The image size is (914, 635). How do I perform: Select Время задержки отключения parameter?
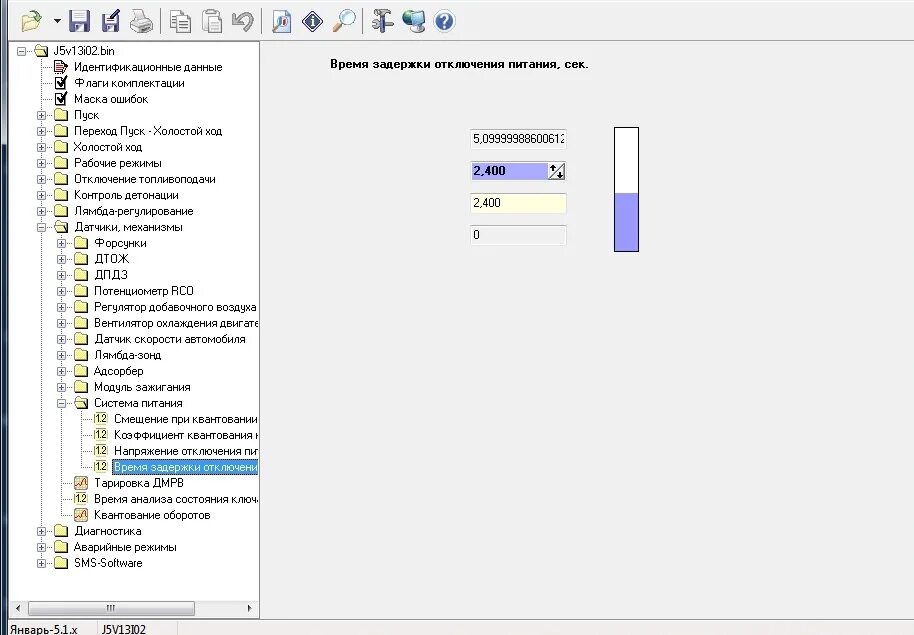pyautogui.click(x=185, y=467)
